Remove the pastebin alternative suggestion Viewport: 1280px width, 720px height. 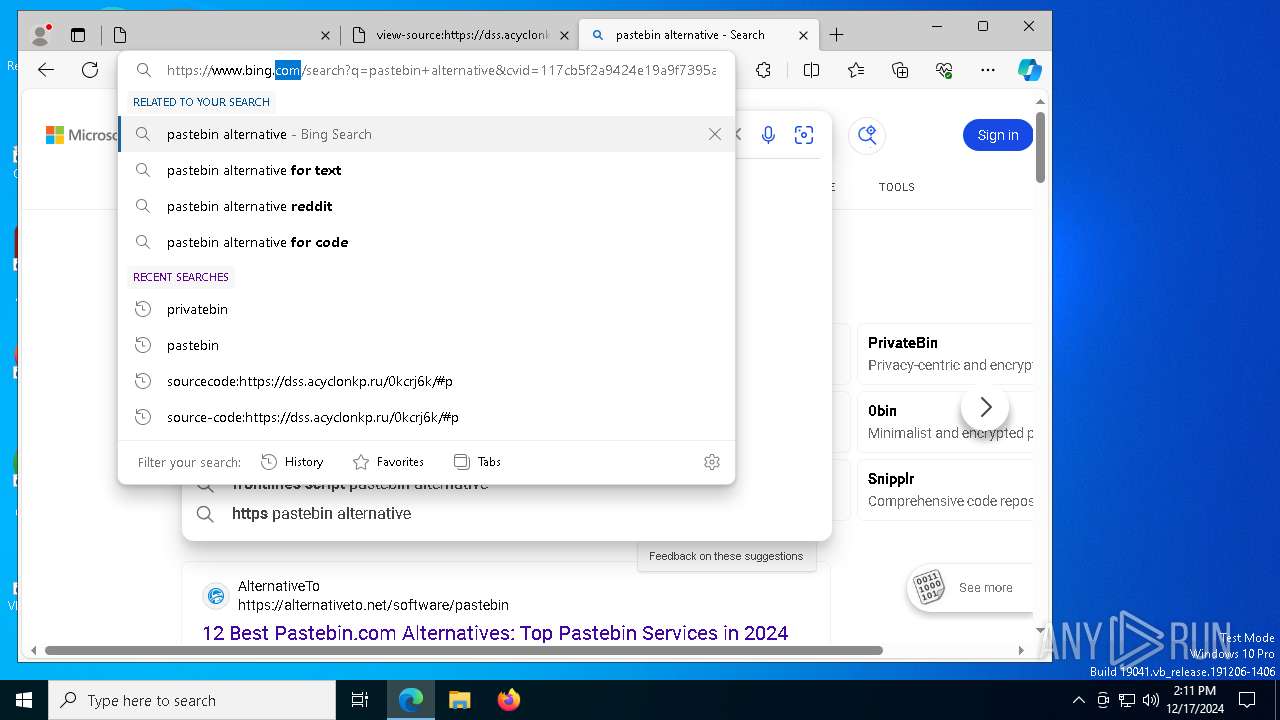(715, 134)
